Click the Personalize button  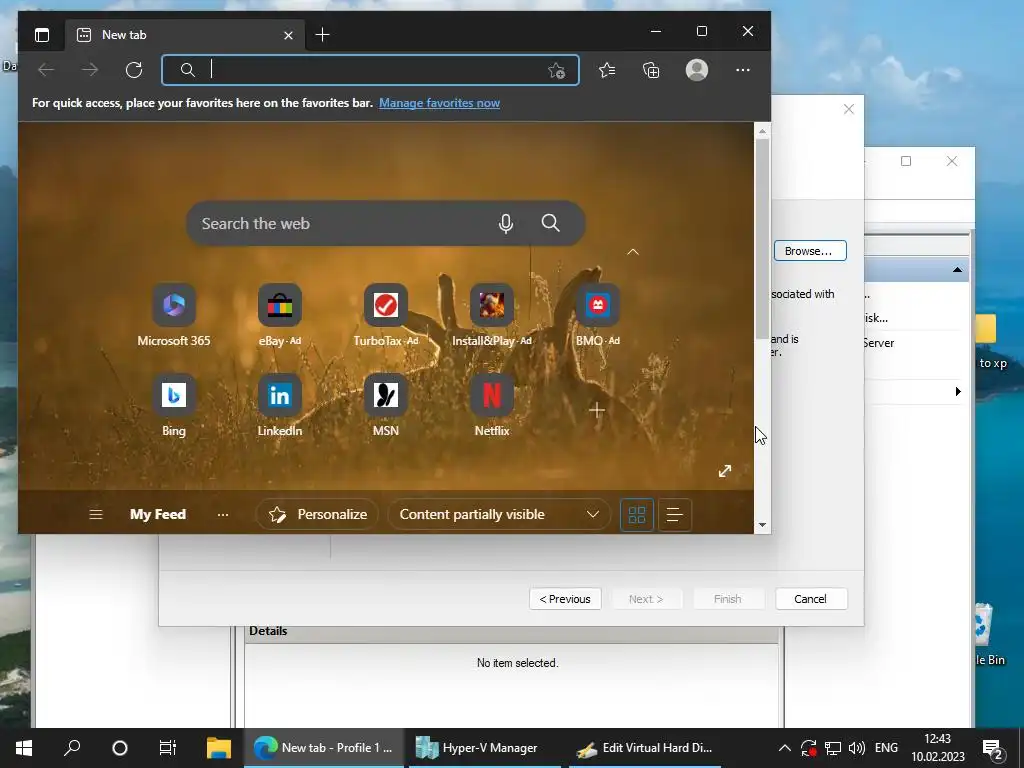coord(317,515)
